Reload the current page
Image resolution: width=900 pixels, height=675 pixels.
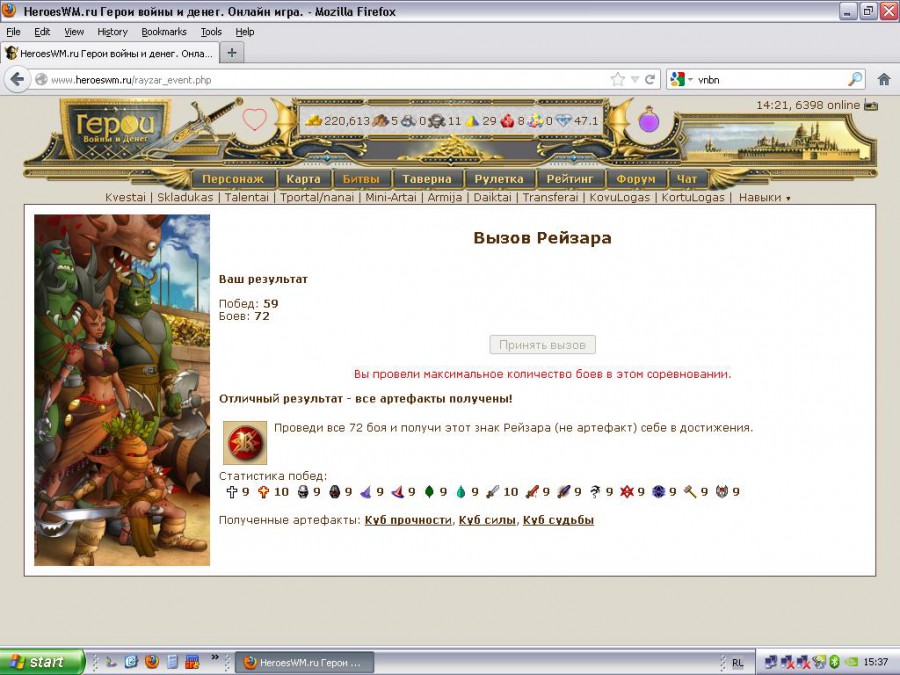pos(650,79)
